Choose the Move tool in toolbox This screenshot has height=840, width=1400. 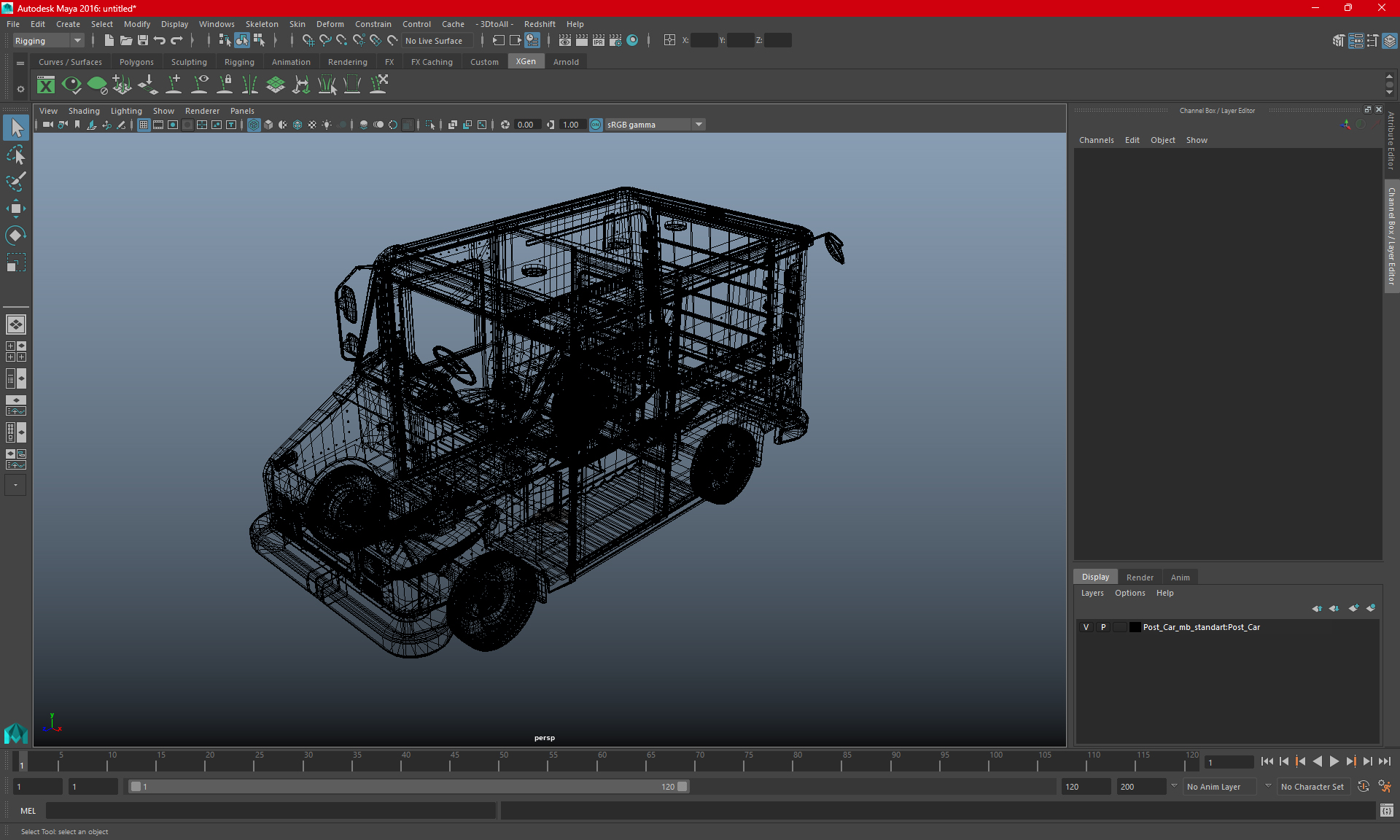(x=16, y=209)
